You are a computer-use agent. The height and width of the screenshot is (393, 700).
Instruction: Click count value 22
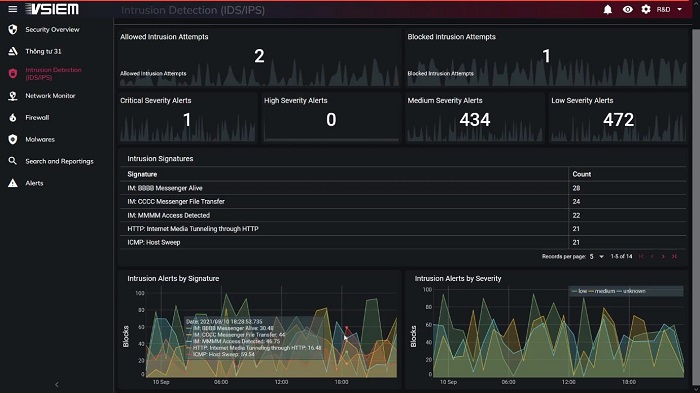click(x=576, y=215)
